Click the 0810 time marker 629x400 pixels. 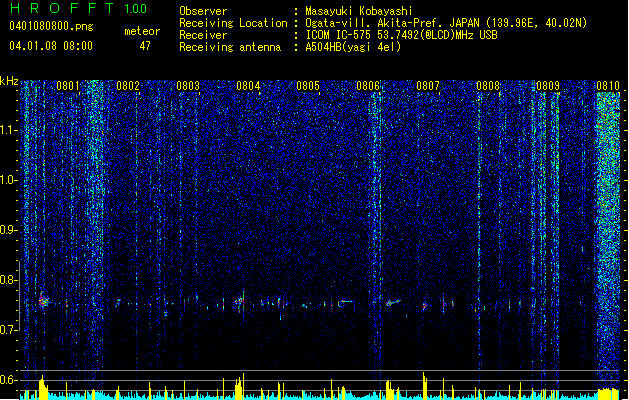pyautogui.click(x=608, y=86)
